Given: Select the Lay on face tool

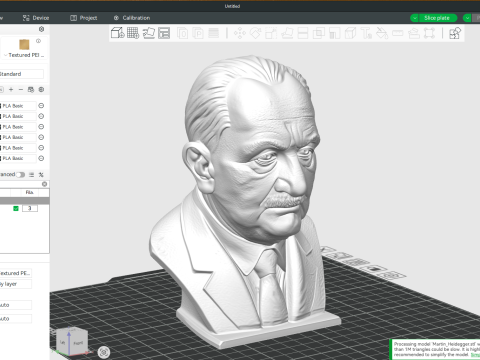Looking at the screenshot, I should tap(287, 33).
